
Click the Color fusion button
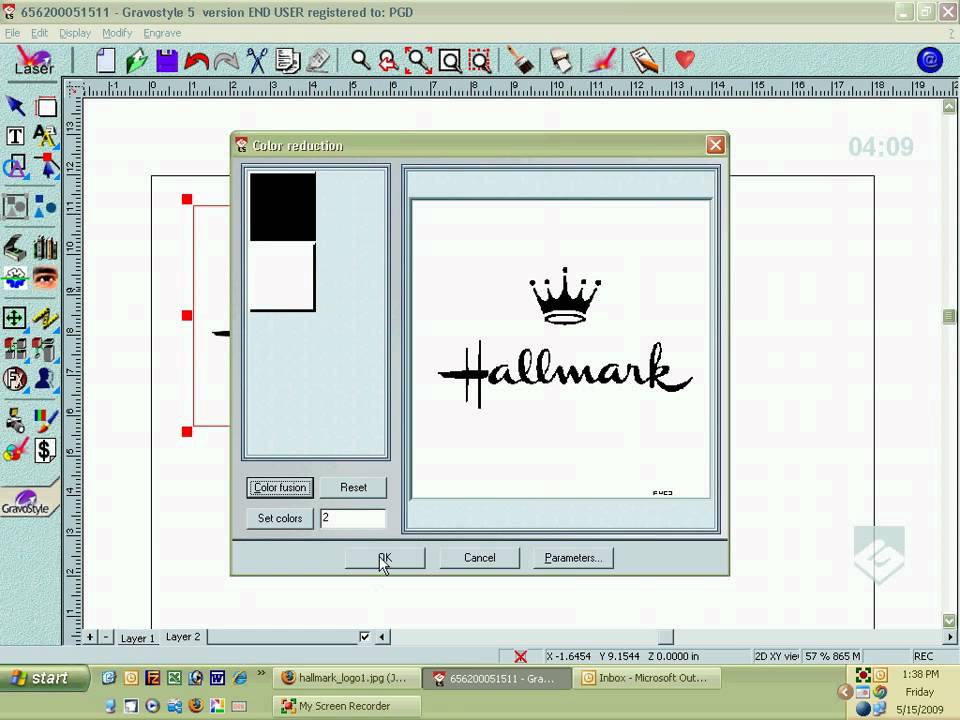(280, 487)
